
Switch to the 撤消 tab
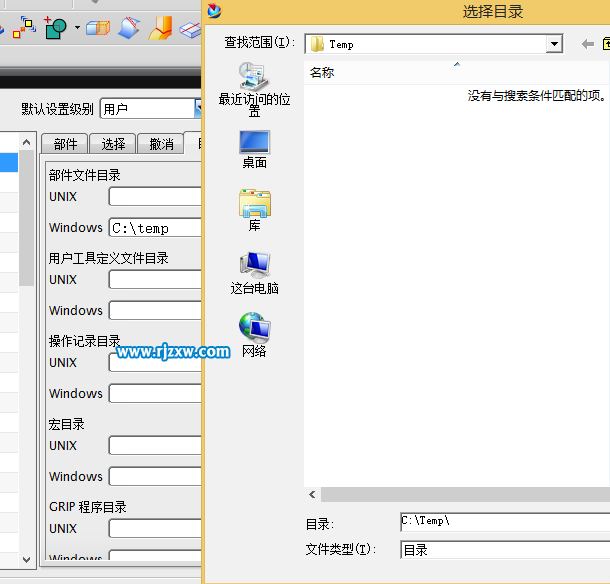[x=161, y=144]
